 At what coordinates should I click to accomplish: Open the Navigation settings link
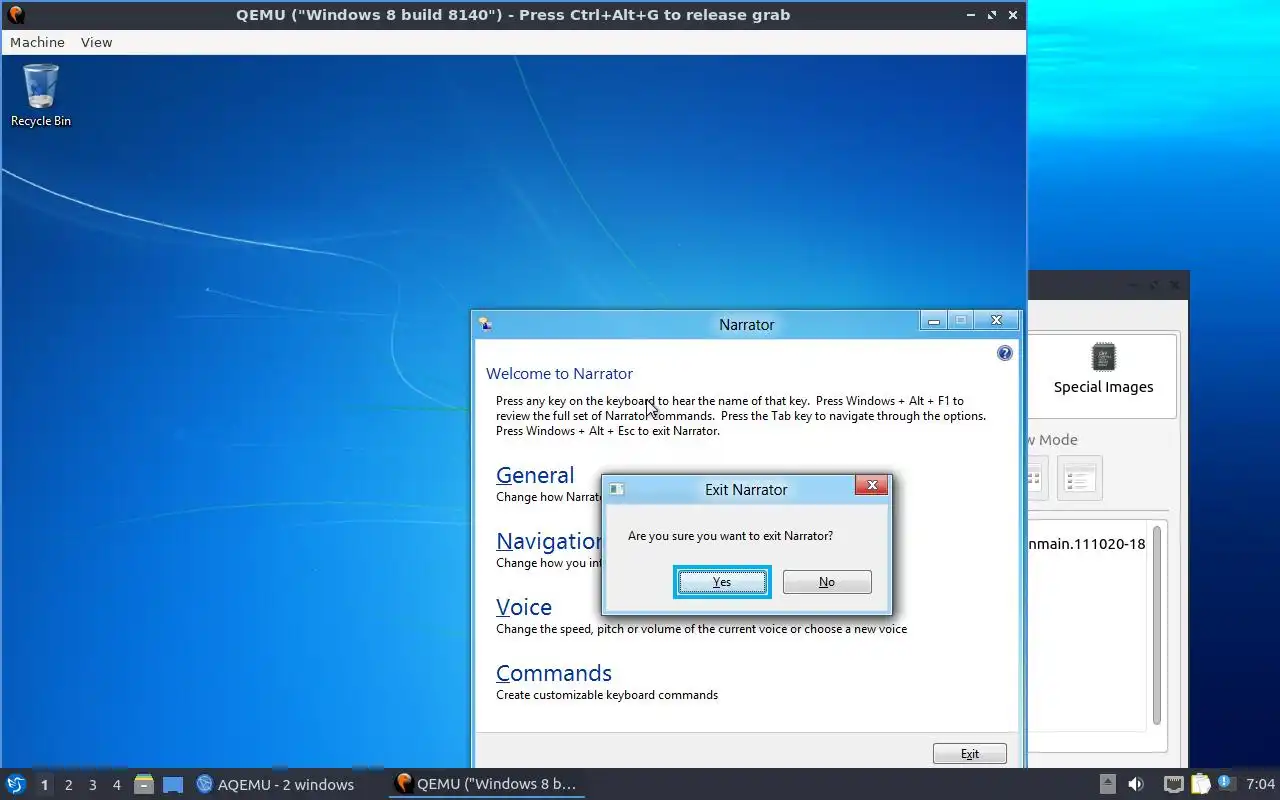click(x=549, y=541)
